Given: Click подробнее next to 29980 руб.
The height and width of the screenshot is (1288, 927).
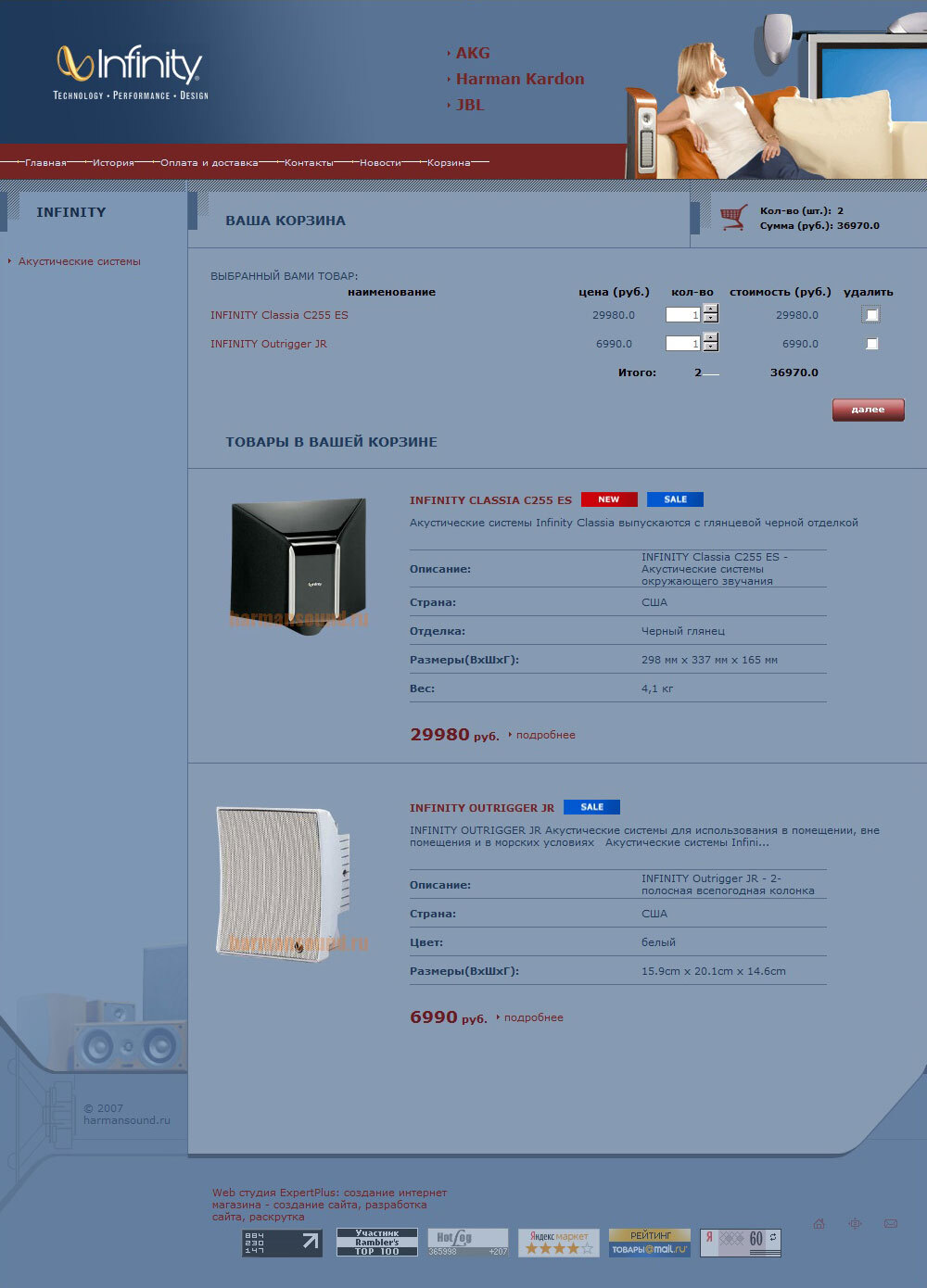Looking at the screenshot, I should click(x=546, y=735).
